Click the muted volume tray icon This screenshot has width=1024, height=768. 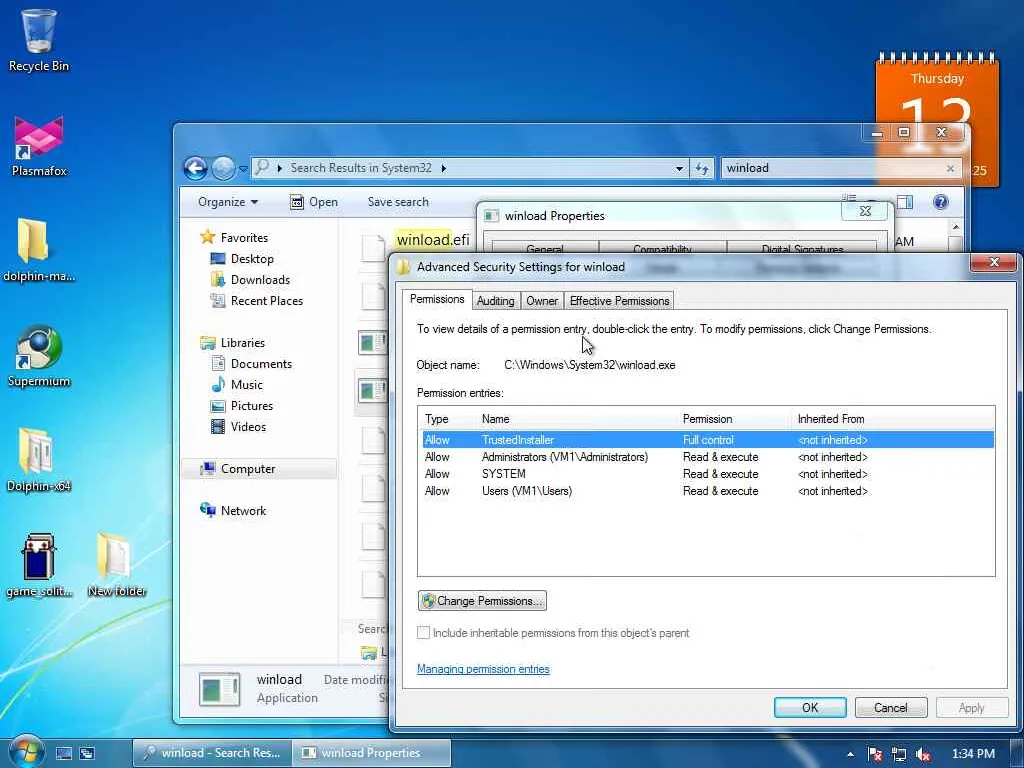923,754
